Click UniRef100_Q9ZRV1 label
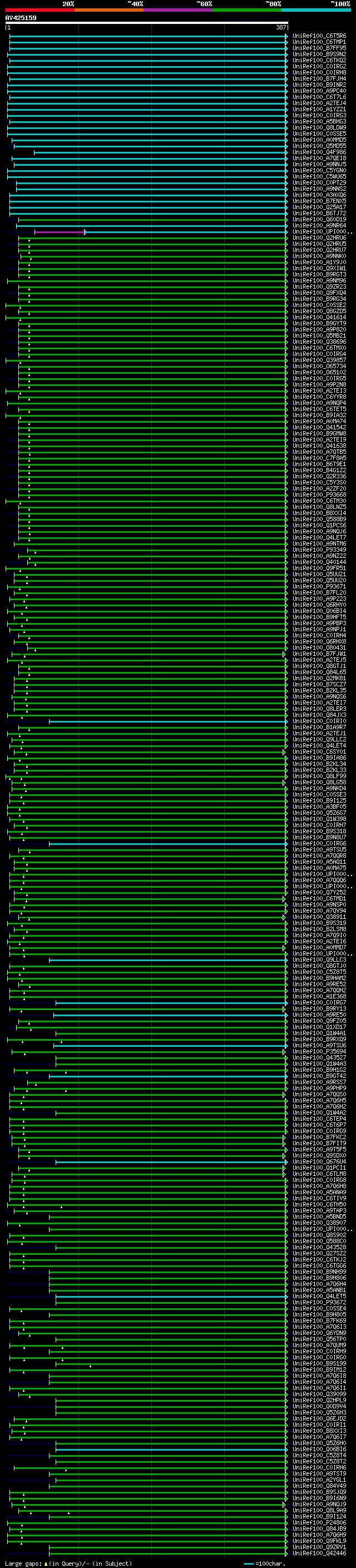Image resolution: width=356 pixels, height=1568 pixels. pyautogui.click(x=319, y=1547)
